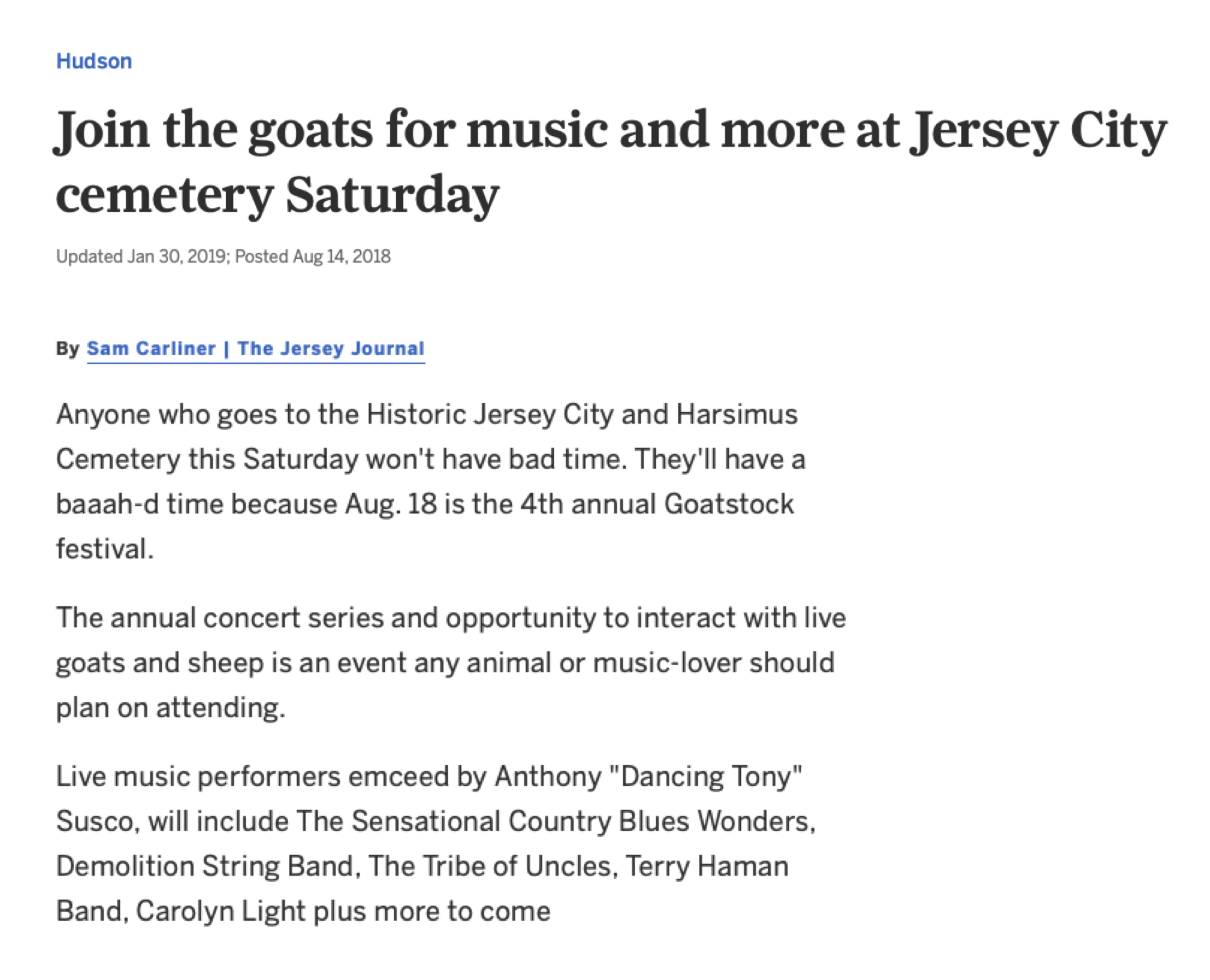
Task: Click 'plan on attending.' text
Action: [170, 708]
